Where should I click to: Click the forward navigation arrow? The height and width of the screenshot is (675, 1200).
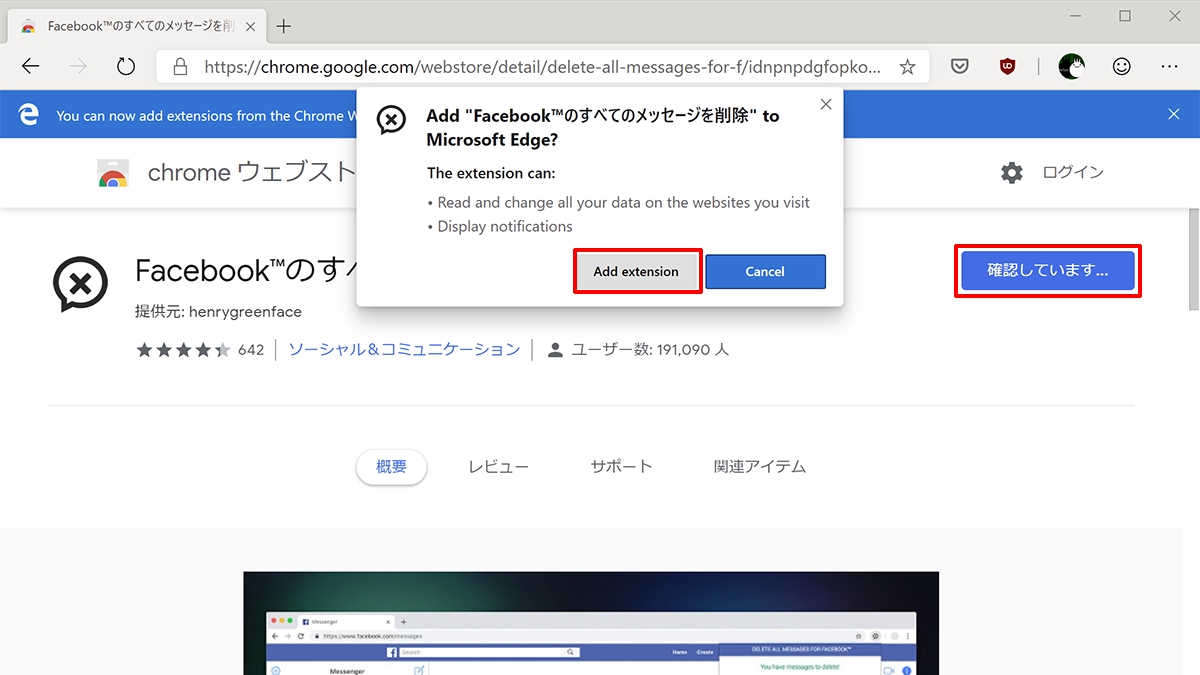pyautogui.click(x=78, y=67)
